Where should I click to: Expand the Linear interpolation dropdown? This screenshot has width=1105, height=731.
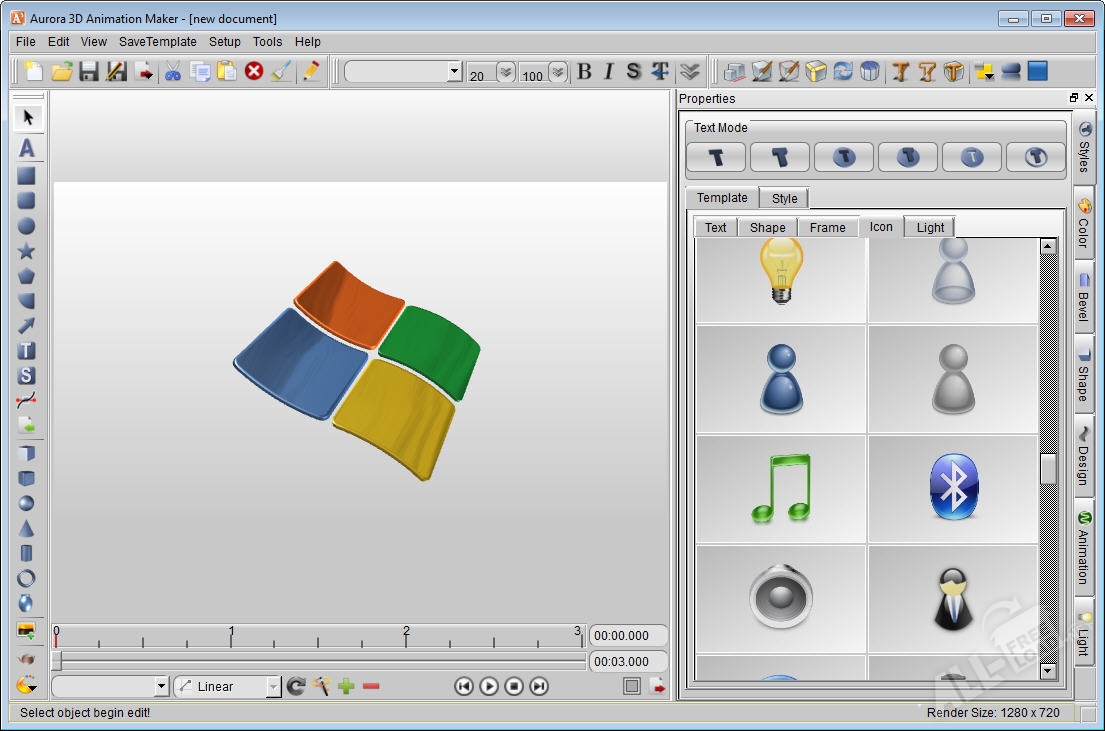pyautogui.click(x=273, y=687)
